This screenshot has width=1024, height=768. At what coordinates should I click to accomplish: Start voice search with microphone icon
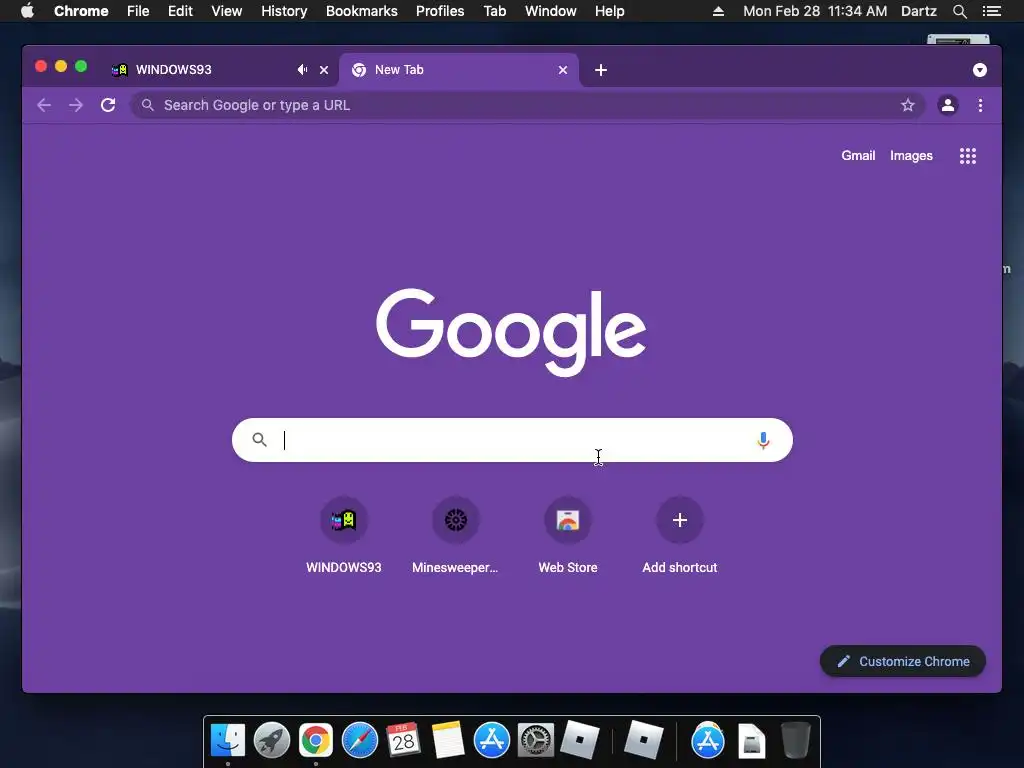pyautogui.click(x=763, y=440)
